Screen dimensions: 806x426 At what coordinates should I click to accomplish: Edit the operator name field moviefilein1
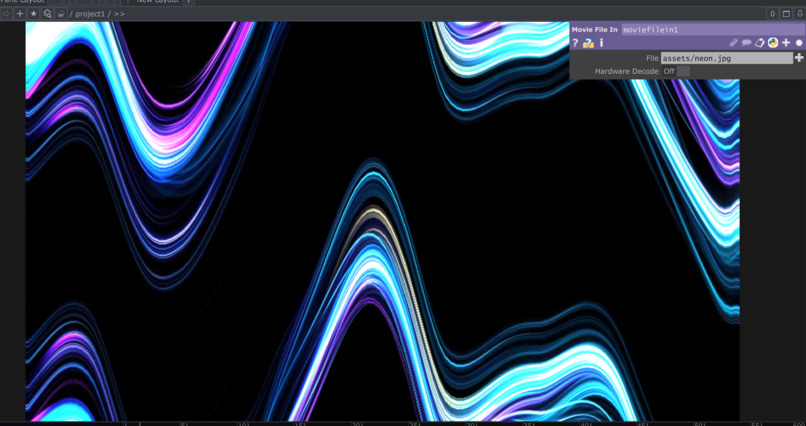[x=713, y=30]
